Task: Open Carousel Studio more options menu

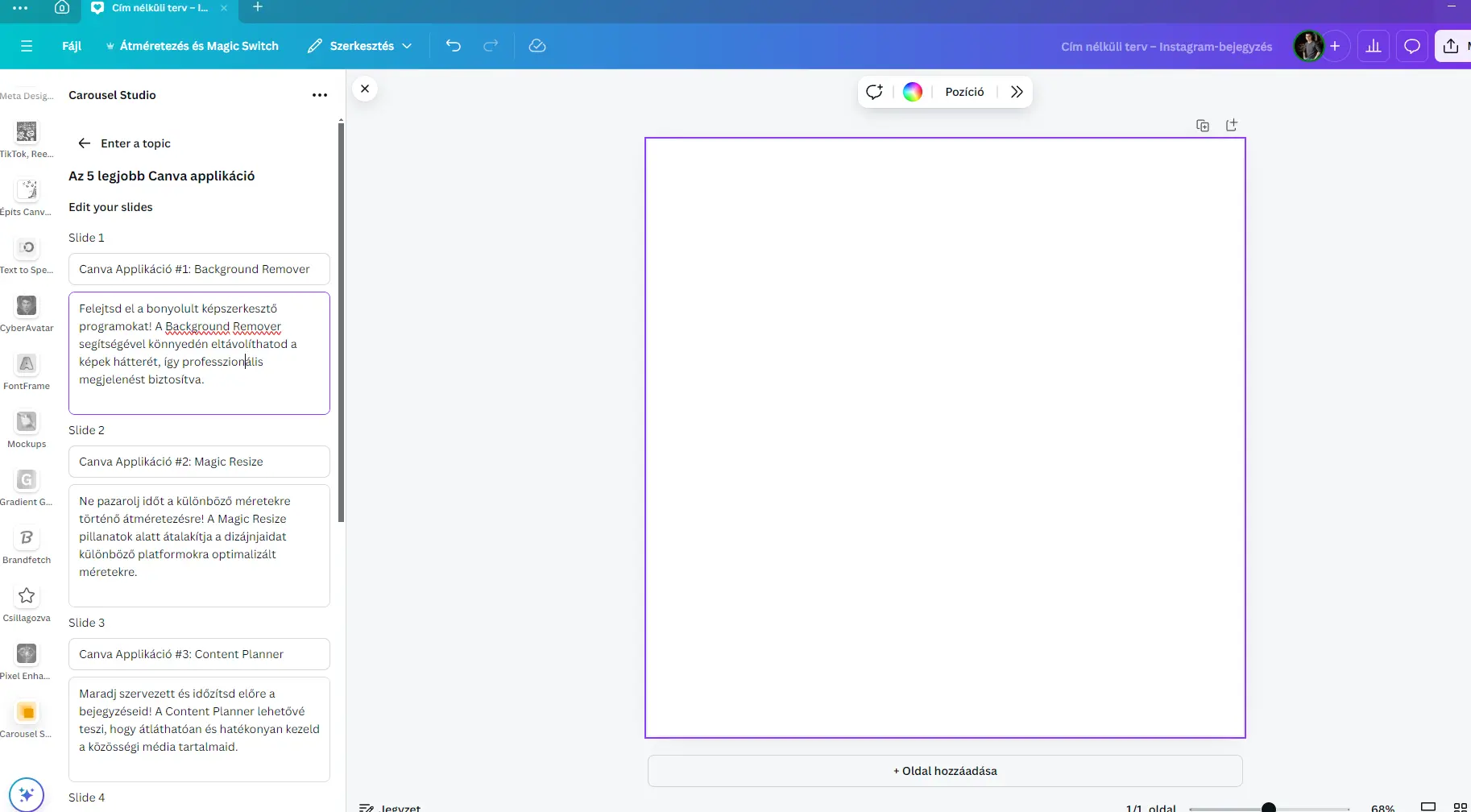Action: [320, 95]
